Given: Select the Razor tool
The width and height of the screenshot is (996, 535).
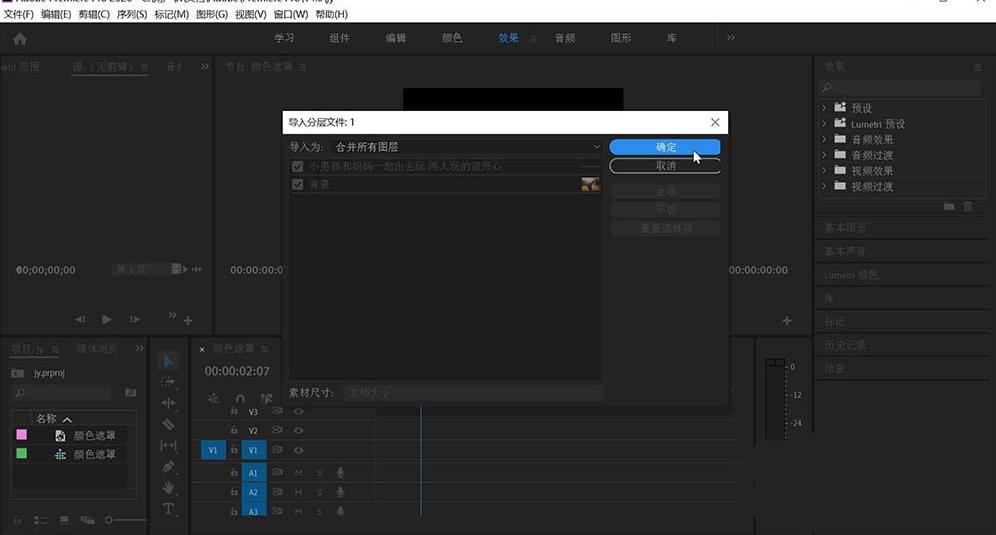Looking at the screenshot, I should tap(168, 424).
